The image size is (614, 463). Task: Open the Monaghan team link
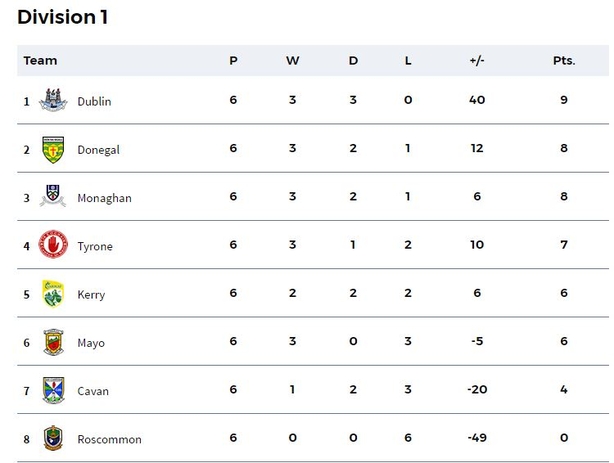pos(104,198)
